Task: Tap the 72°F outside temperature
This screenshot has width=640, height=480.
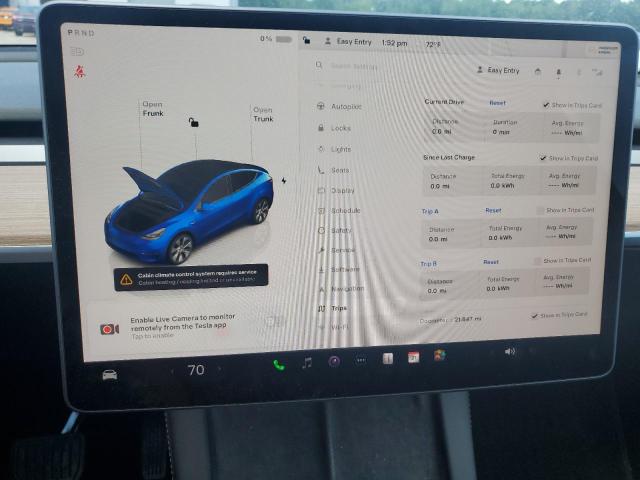Action: coord(433,44)
